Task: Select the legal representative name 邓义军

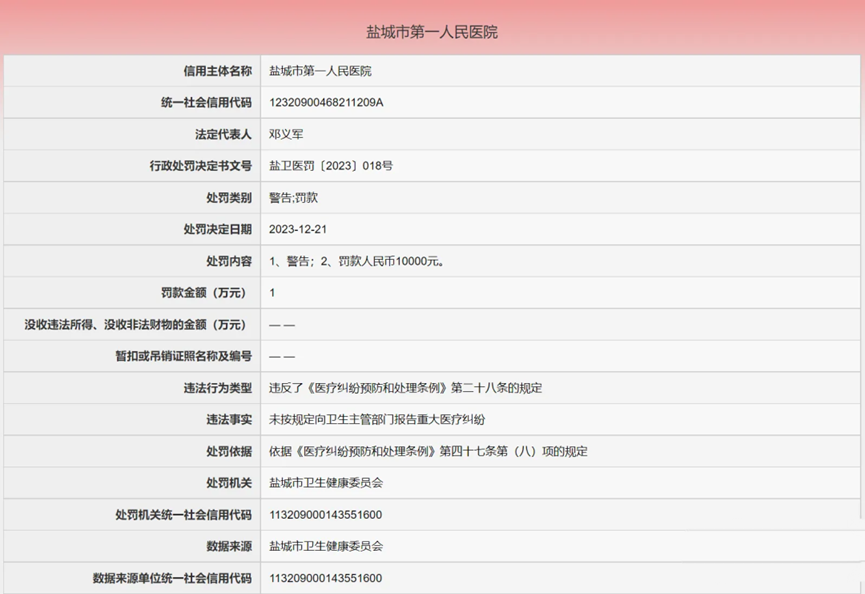Action: (286, 134)
